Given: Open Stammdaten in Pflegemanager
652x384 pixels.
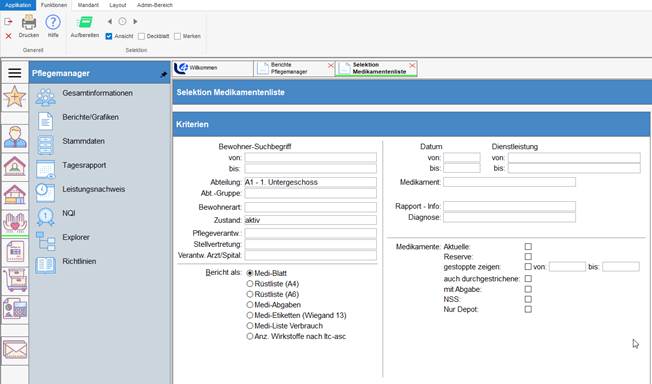Looking at the screenshot, I should click(83, 141).
